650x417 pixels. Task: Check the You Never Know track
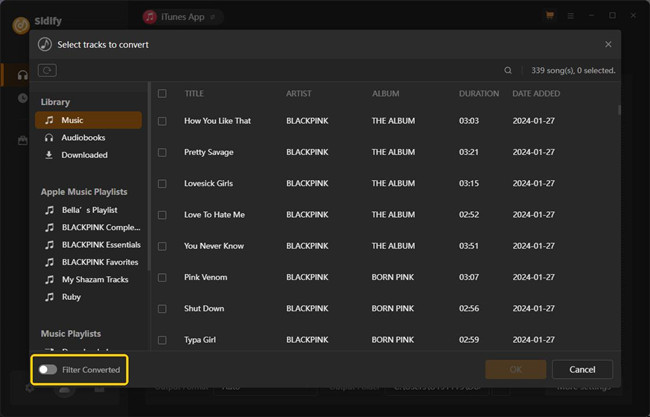(162, 246)
